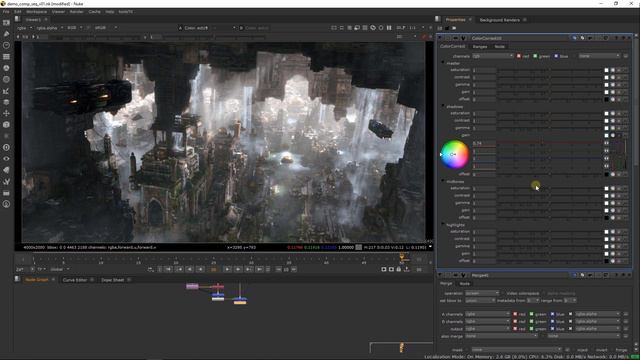640x360 pixels.
Task: Select the Image nodes toolbar icon
Action: 7,23
